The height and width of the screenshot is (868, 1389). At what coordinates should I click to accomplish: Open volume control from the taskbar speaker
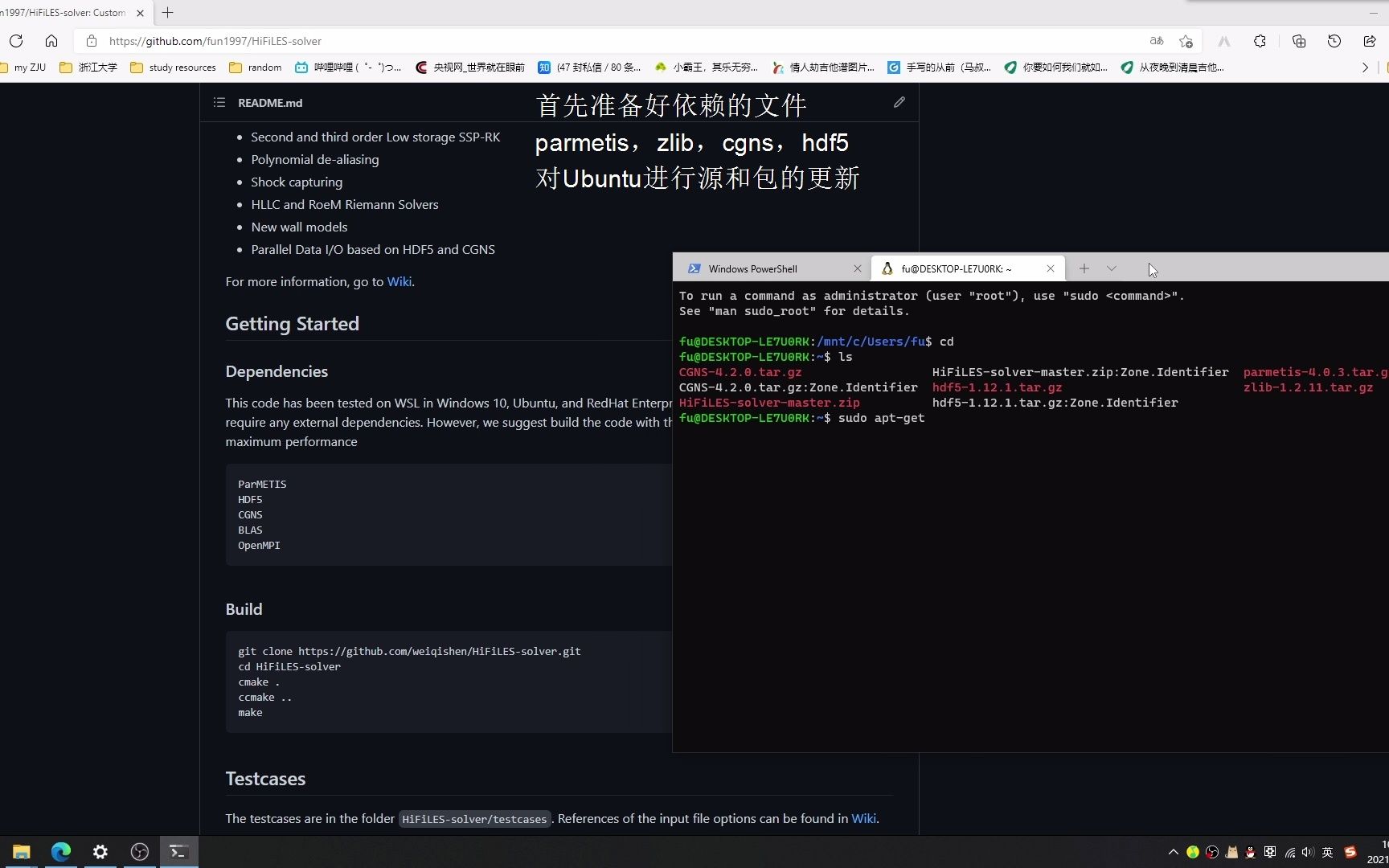(1308, 852)
